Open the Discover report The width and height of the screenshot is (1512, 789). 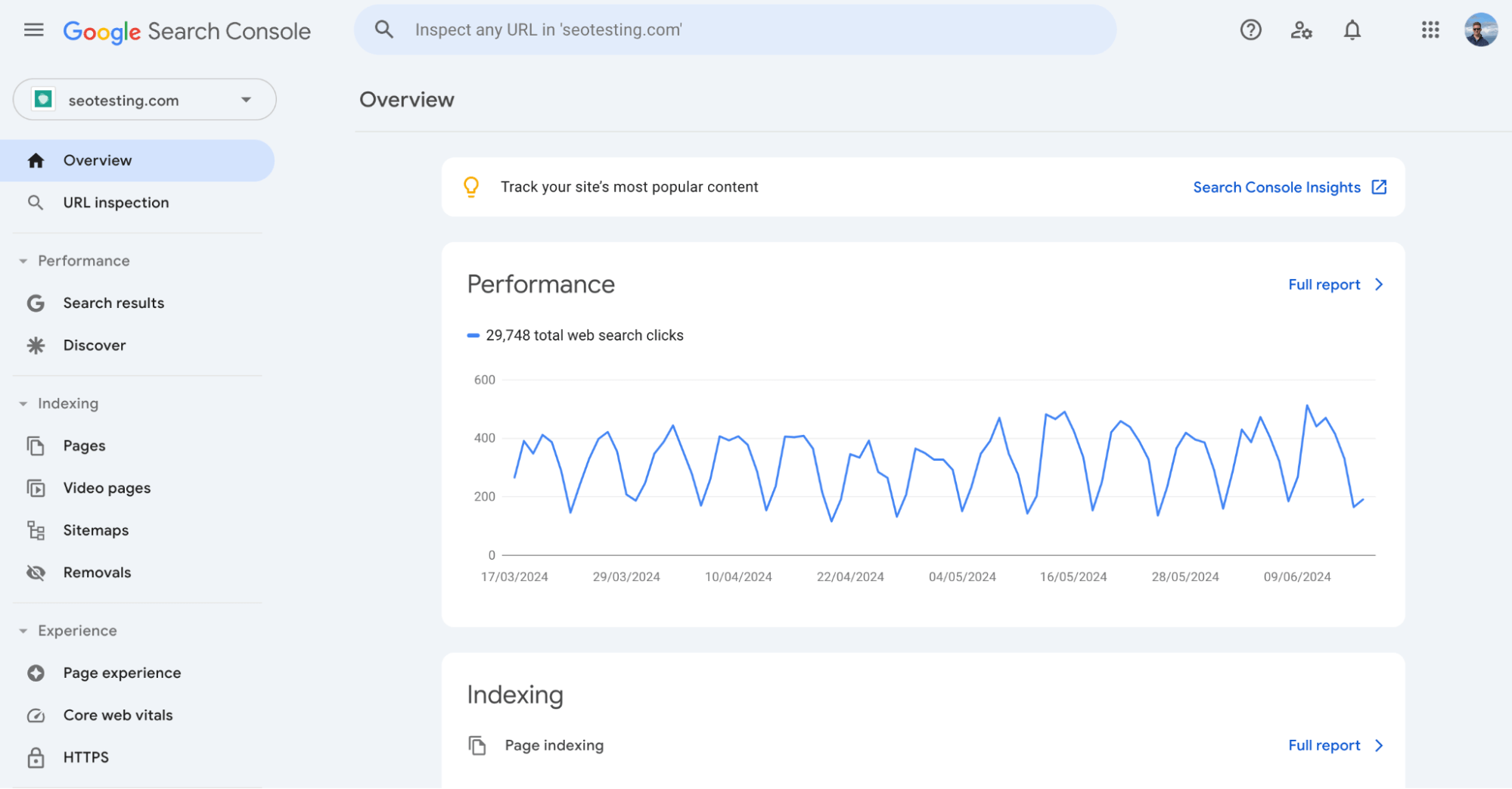[x=137, y=346]
